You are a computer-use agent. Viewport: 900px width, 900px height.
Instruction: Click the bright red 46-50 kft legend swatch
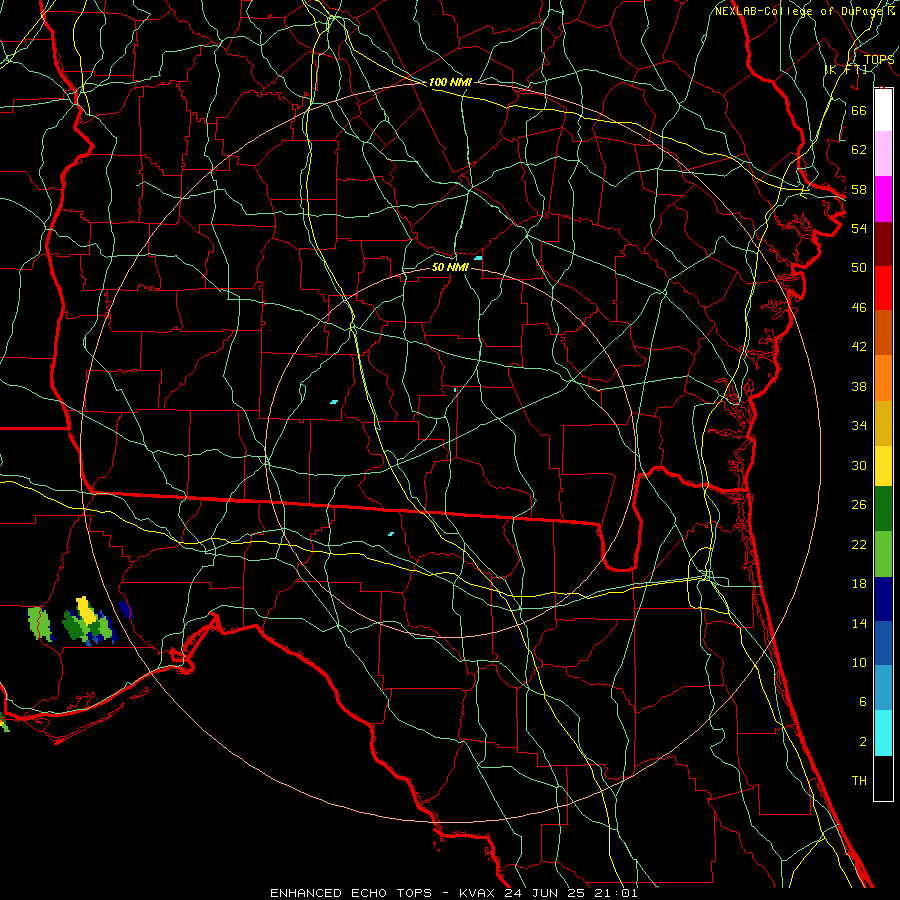(x=883, y=288)
